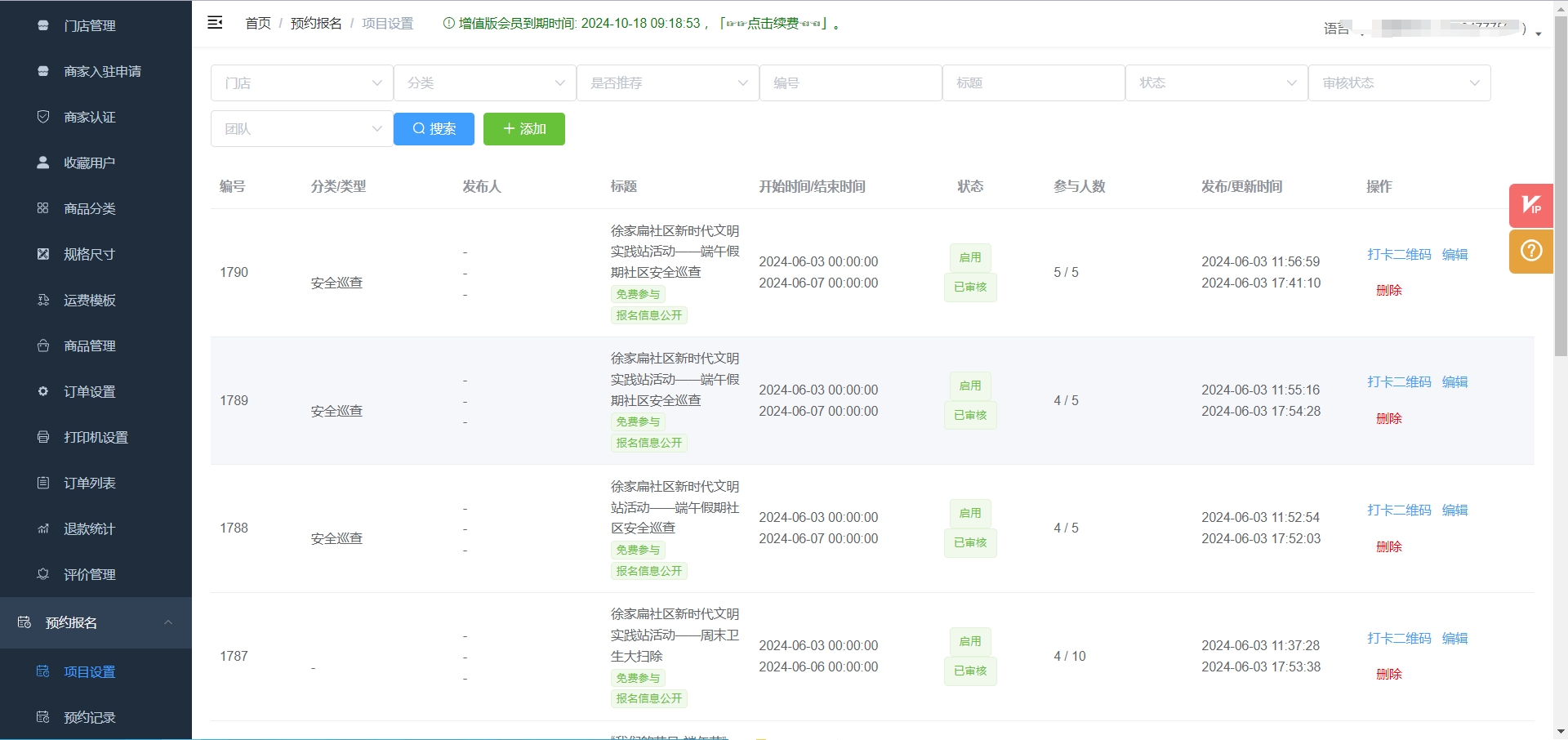Collapse the 预约报名 menu group arrow
Viewport: 1568px width, 740px height.
[x=168, y=622]
